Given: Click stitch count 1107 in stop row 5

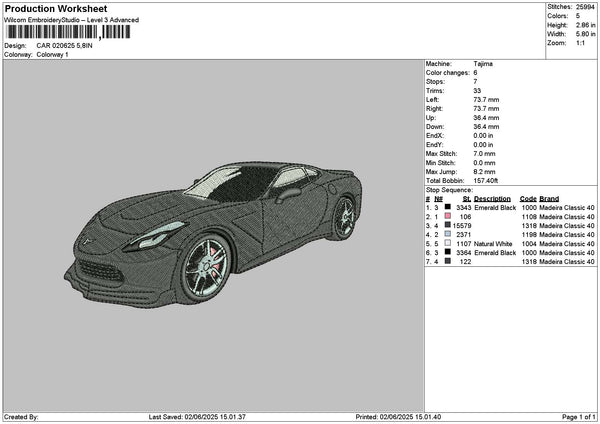Looking at the screenshot, I should (x=464, y=244).
